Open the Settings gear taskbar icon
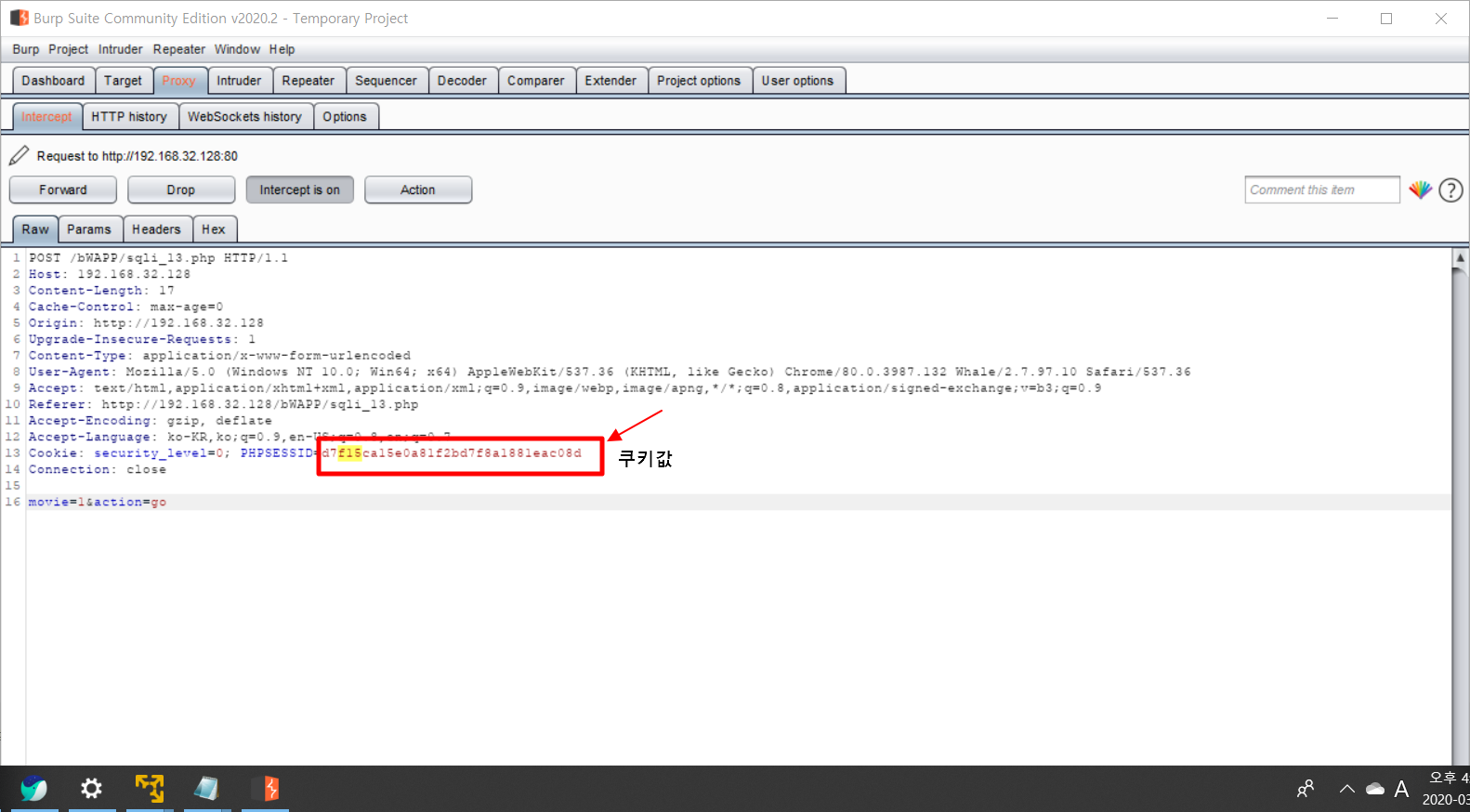This screenshot has width=1470, height=812. click(x=91, y=789)
